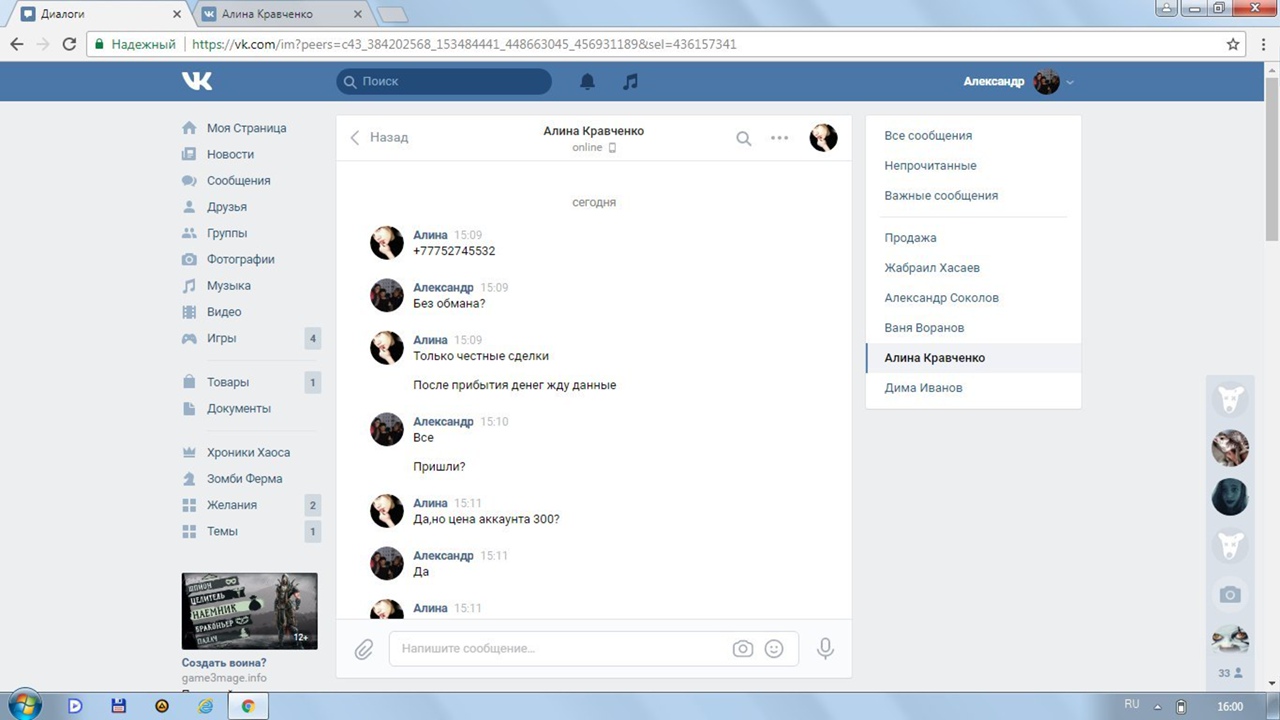
Task: Open the three dots conversation actions menu
Action: click(x=779, y=138)
